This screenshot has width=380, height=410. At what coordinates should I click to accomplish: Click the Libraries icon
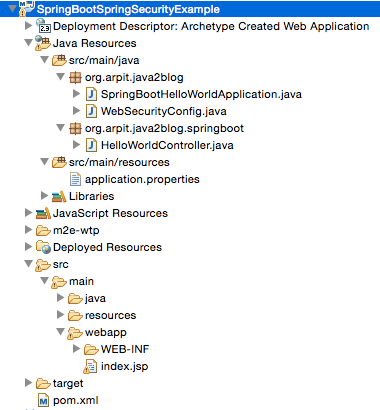(59, 196)
